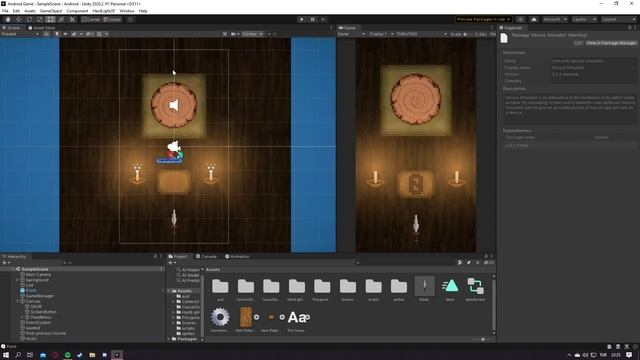Open the Shaded draw mode dropdown
Screen dimensions: 640x360
click(x=20, y=34)
